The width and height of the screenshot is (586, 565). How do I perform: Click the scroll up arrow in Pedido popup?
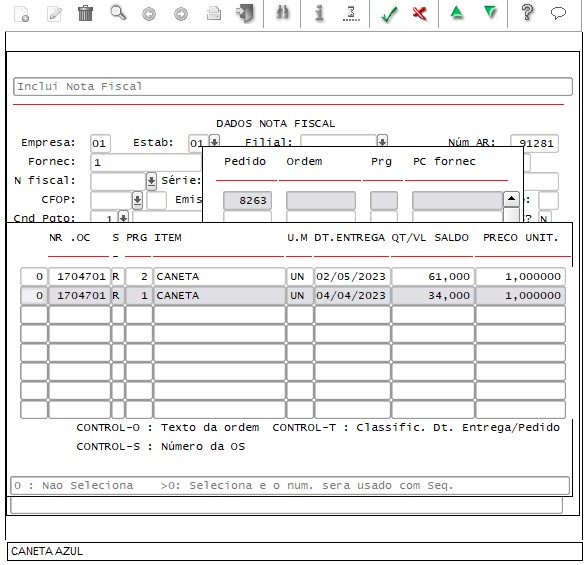(x=511, y=199)
